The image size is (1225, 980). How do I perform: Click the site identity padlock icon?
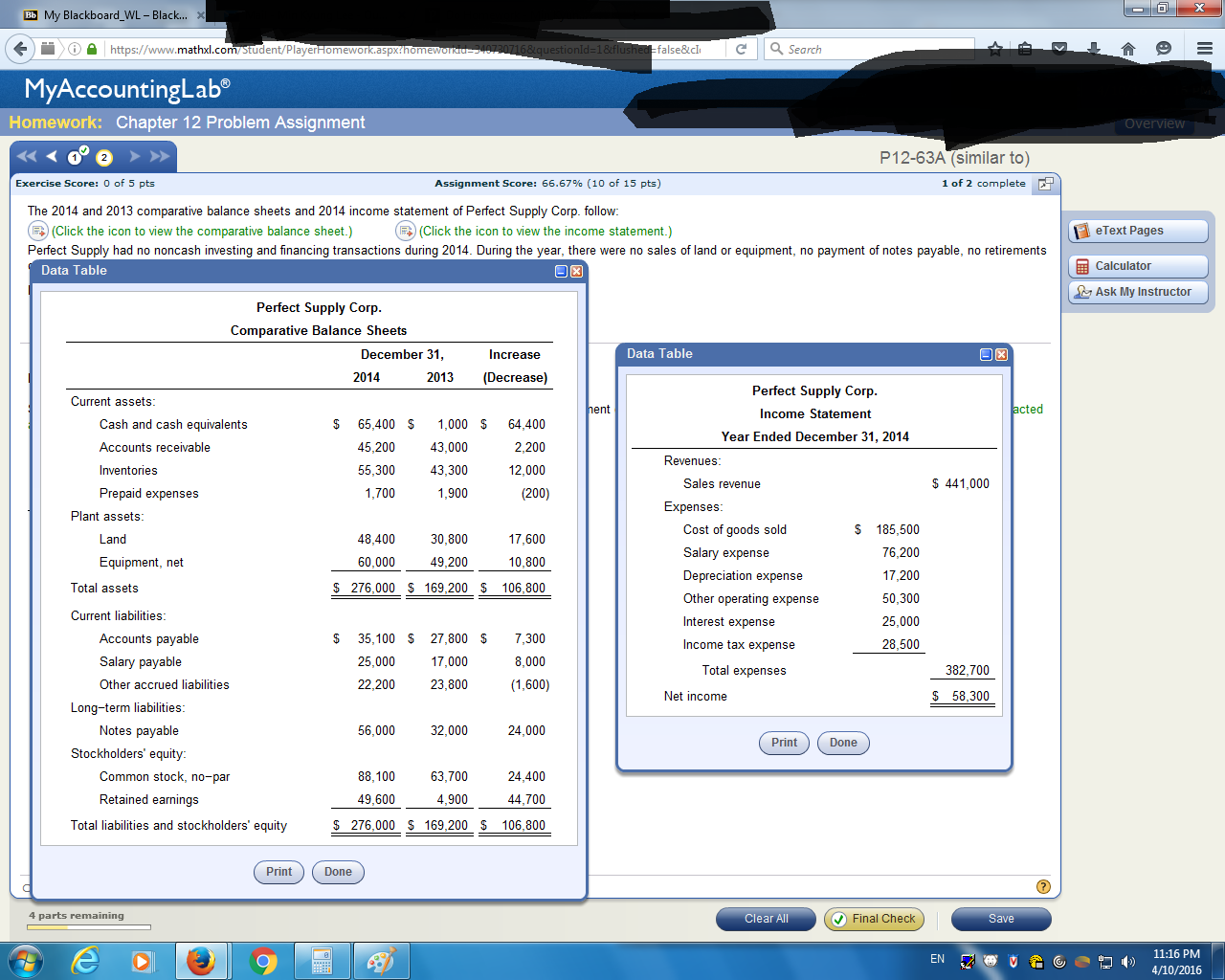[x=93, y=49]
